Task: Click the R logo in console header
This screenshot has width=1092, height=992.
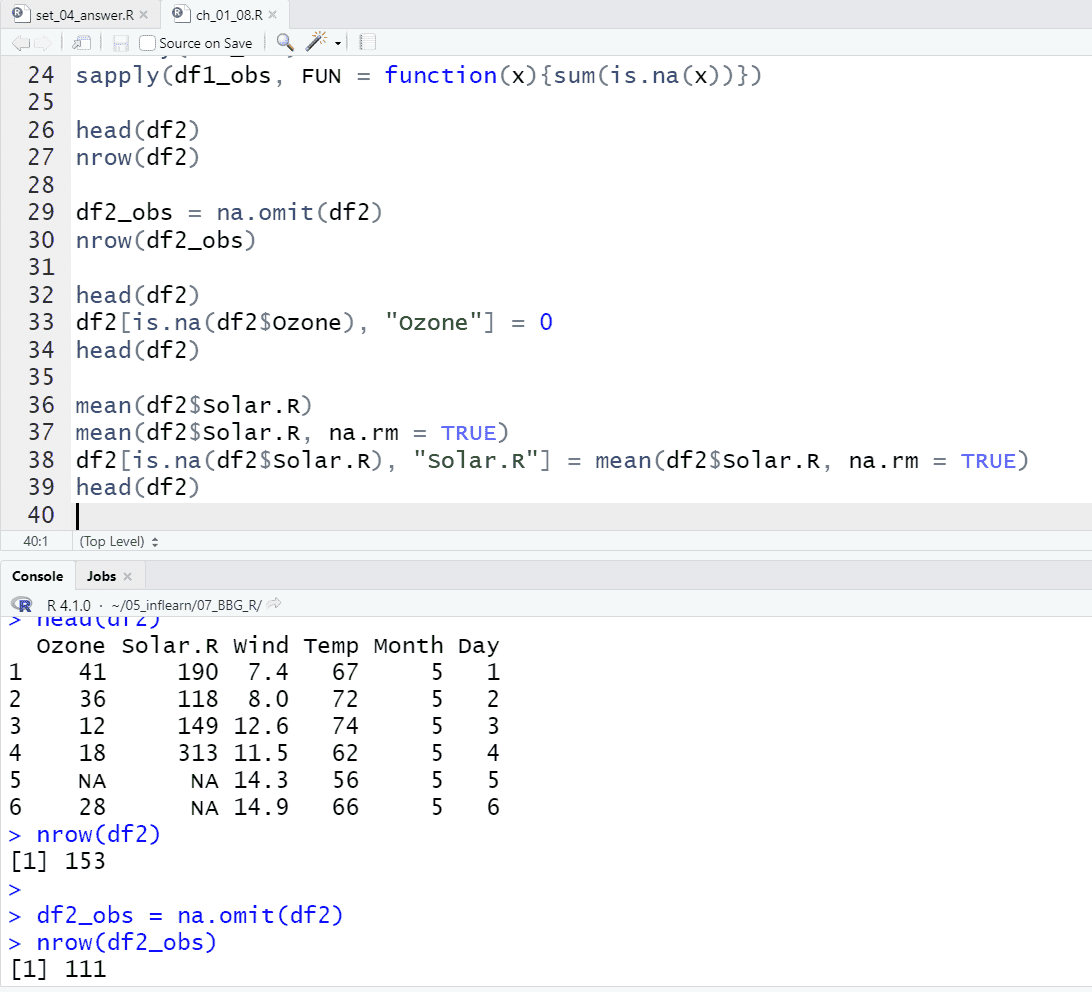Action: tap(22, 605)
